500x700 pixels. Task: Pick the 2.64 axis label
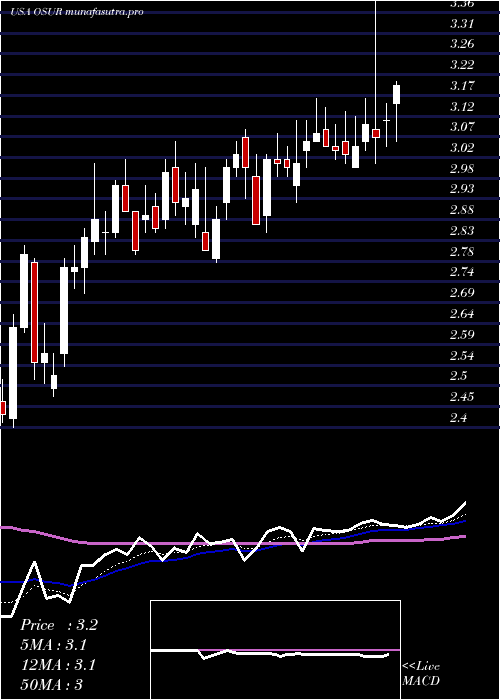pyautogui.click(x=462, y=314)
